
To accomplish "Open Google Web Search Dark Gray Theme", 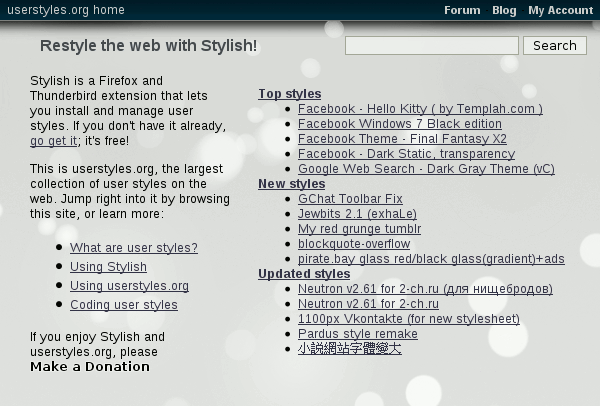I will tap(426, 169).
